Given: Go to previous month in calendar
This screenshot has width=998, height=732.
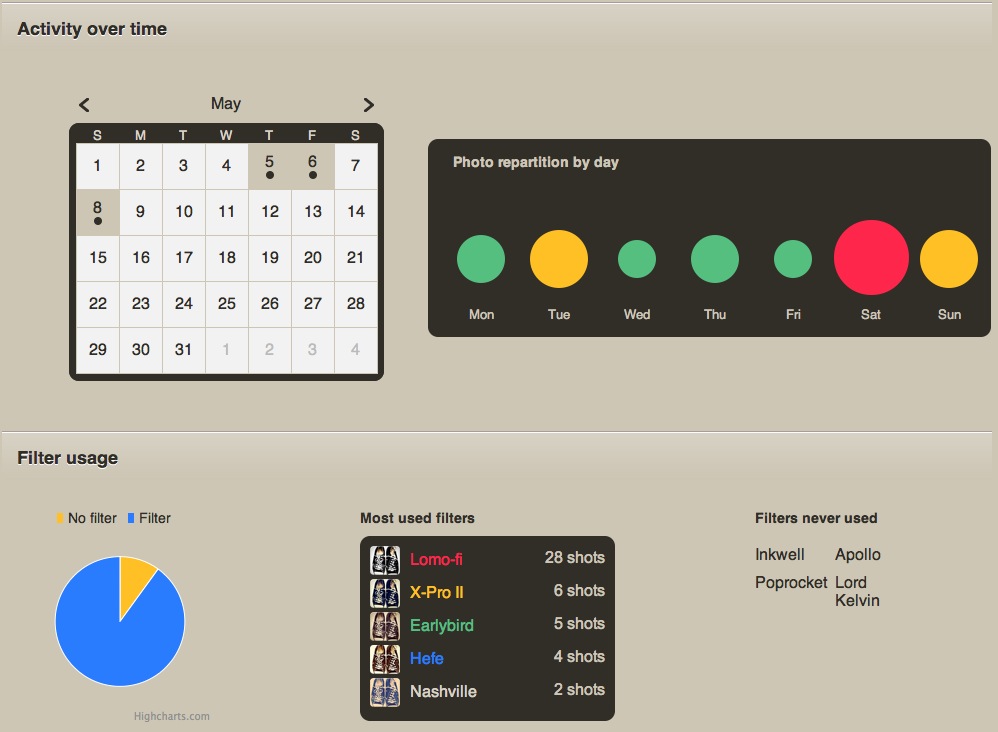Looking at the screenshot, I should click(x=85, y=105).
